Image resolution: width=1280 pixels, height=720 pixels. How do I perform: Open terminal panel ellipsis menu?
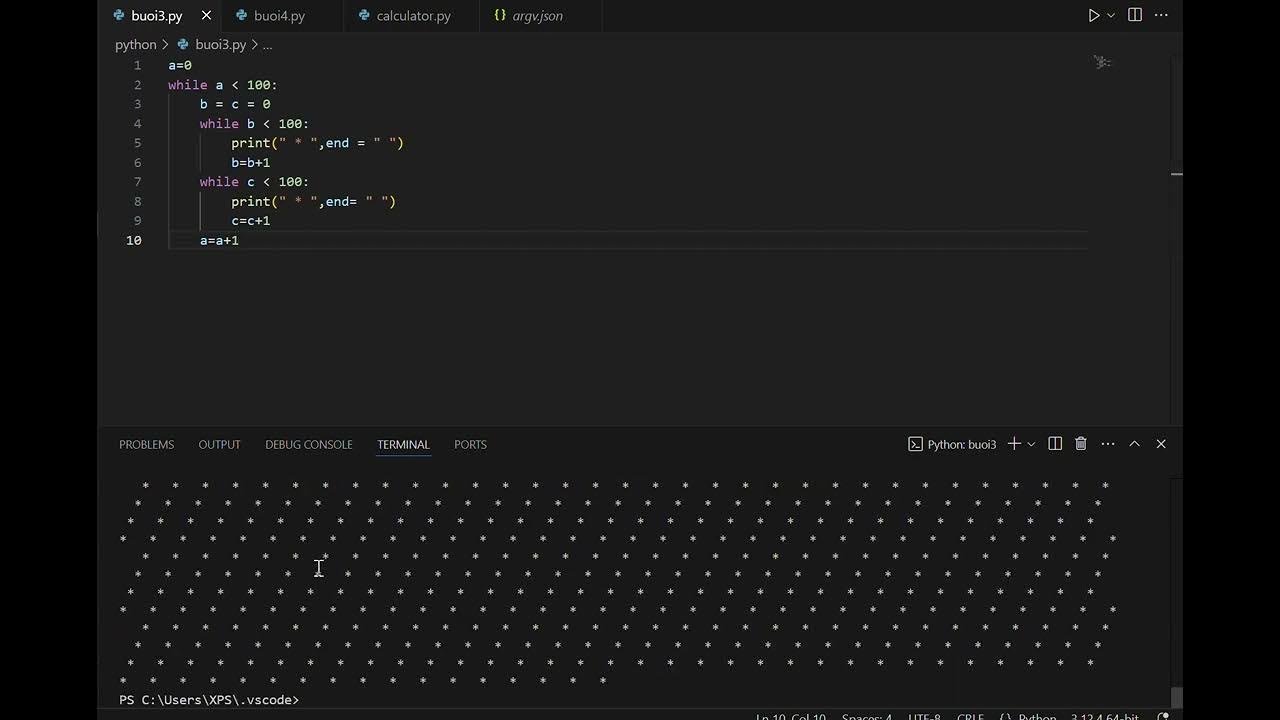[1108, 444]
